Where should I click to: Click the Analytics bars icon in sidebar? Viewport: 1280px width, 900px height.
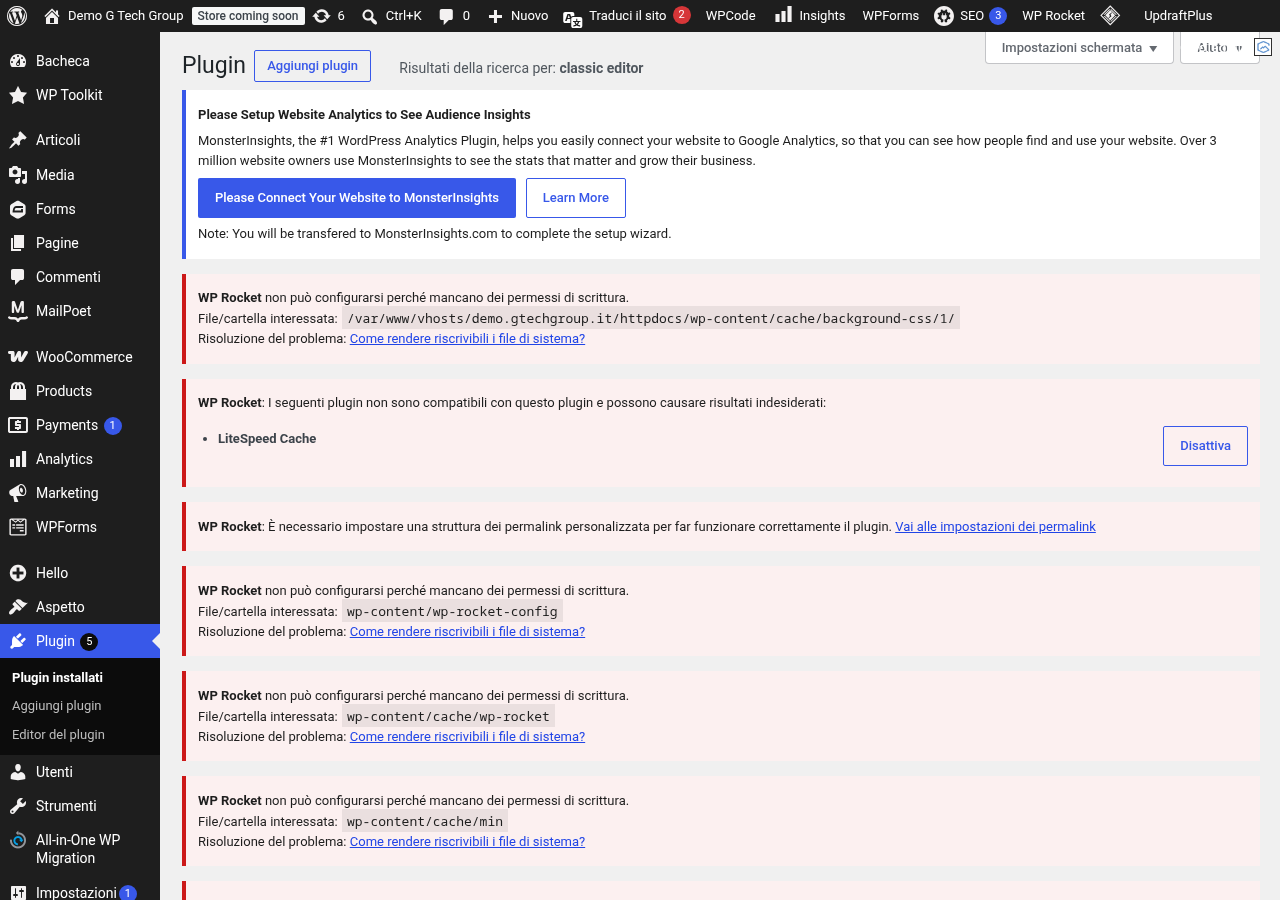(x=18, y=459)
